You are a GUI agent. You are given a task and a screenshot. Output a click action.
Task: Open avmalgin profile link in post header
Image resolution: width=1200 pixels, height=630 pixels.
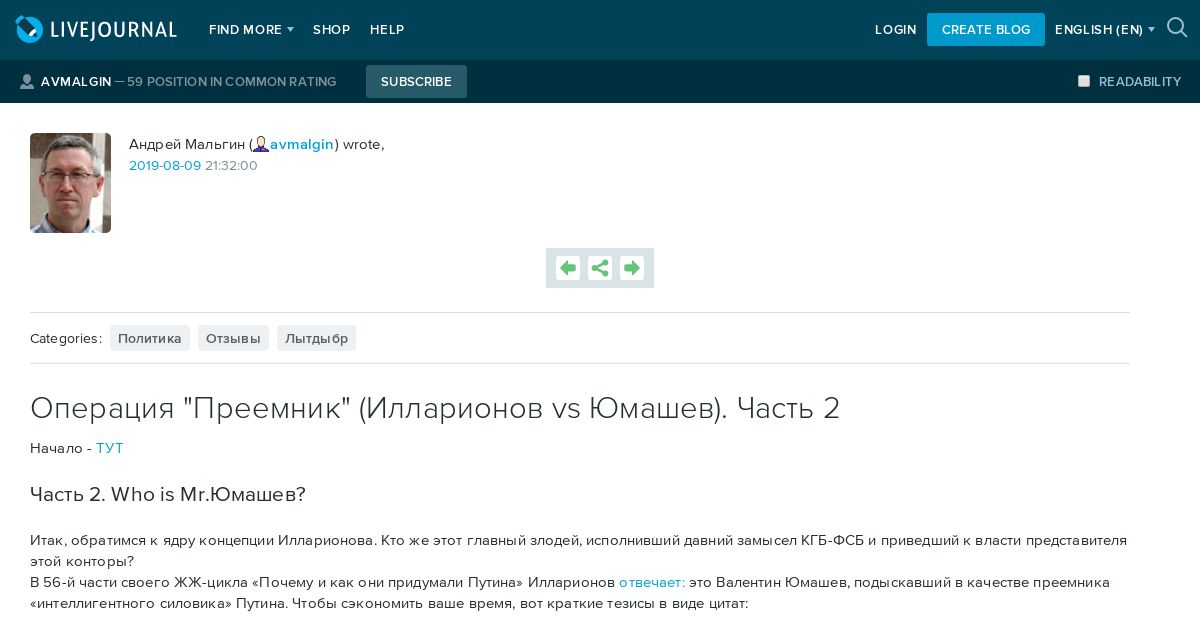point(302,144)
